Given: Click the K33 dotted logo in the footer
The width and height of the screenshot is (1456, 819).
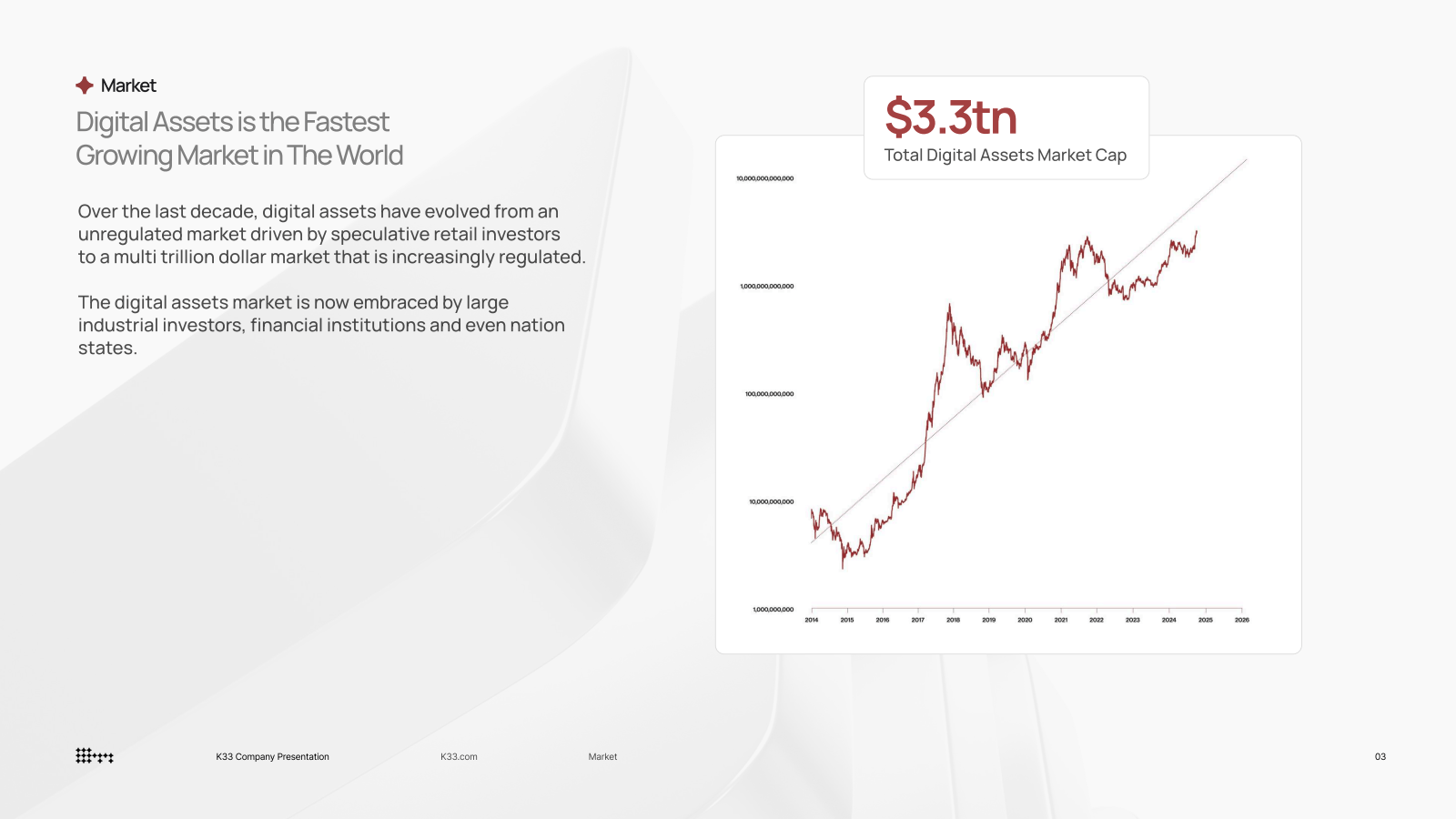Looking at the screenshot, I should pos(95,755).
